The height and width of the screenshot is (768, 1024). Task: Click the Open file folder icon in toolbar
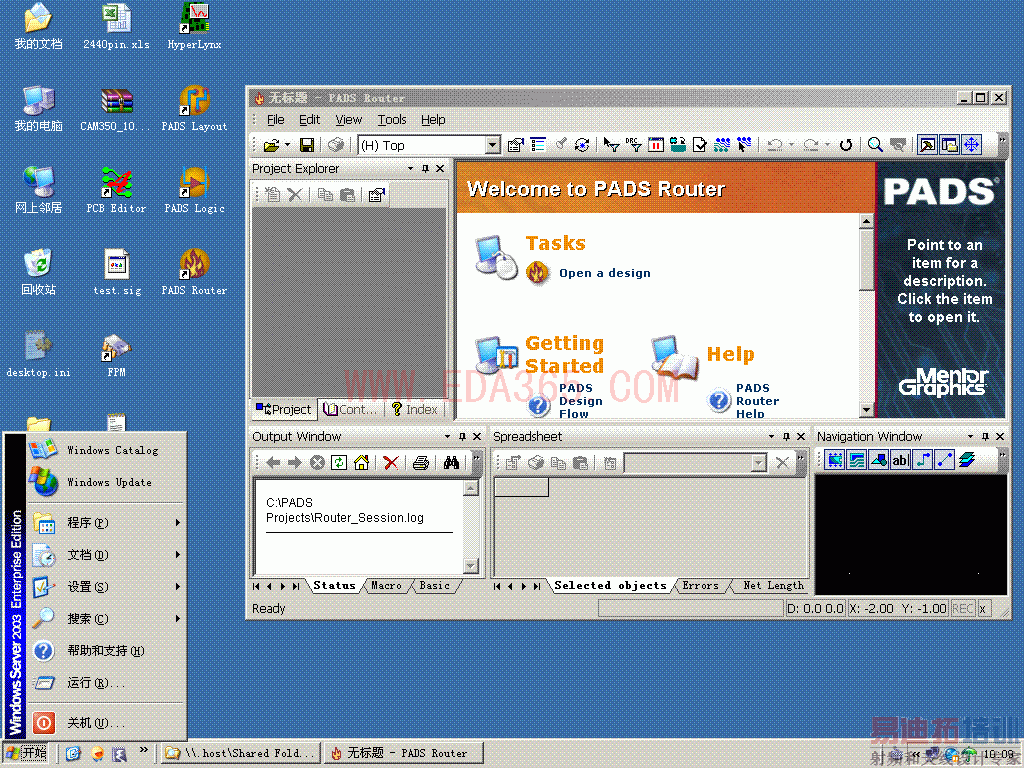[271, 145]
